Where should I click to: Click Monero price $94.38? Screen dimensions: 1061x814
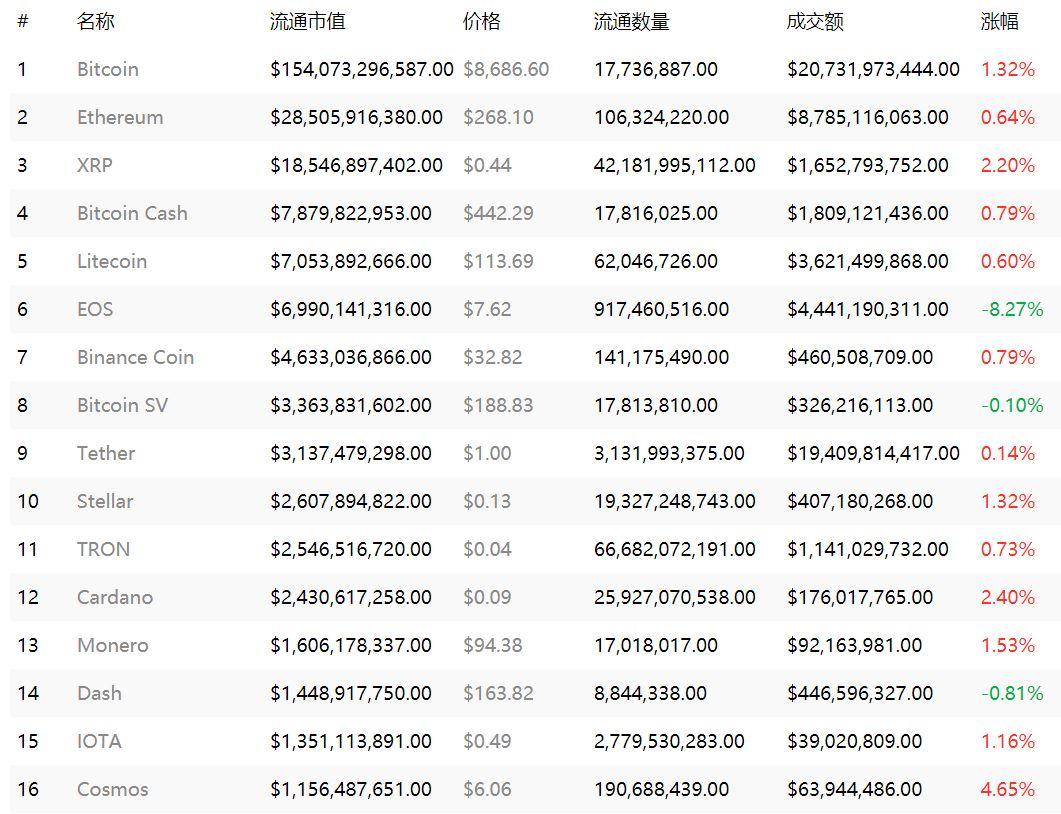pos(493,645)
